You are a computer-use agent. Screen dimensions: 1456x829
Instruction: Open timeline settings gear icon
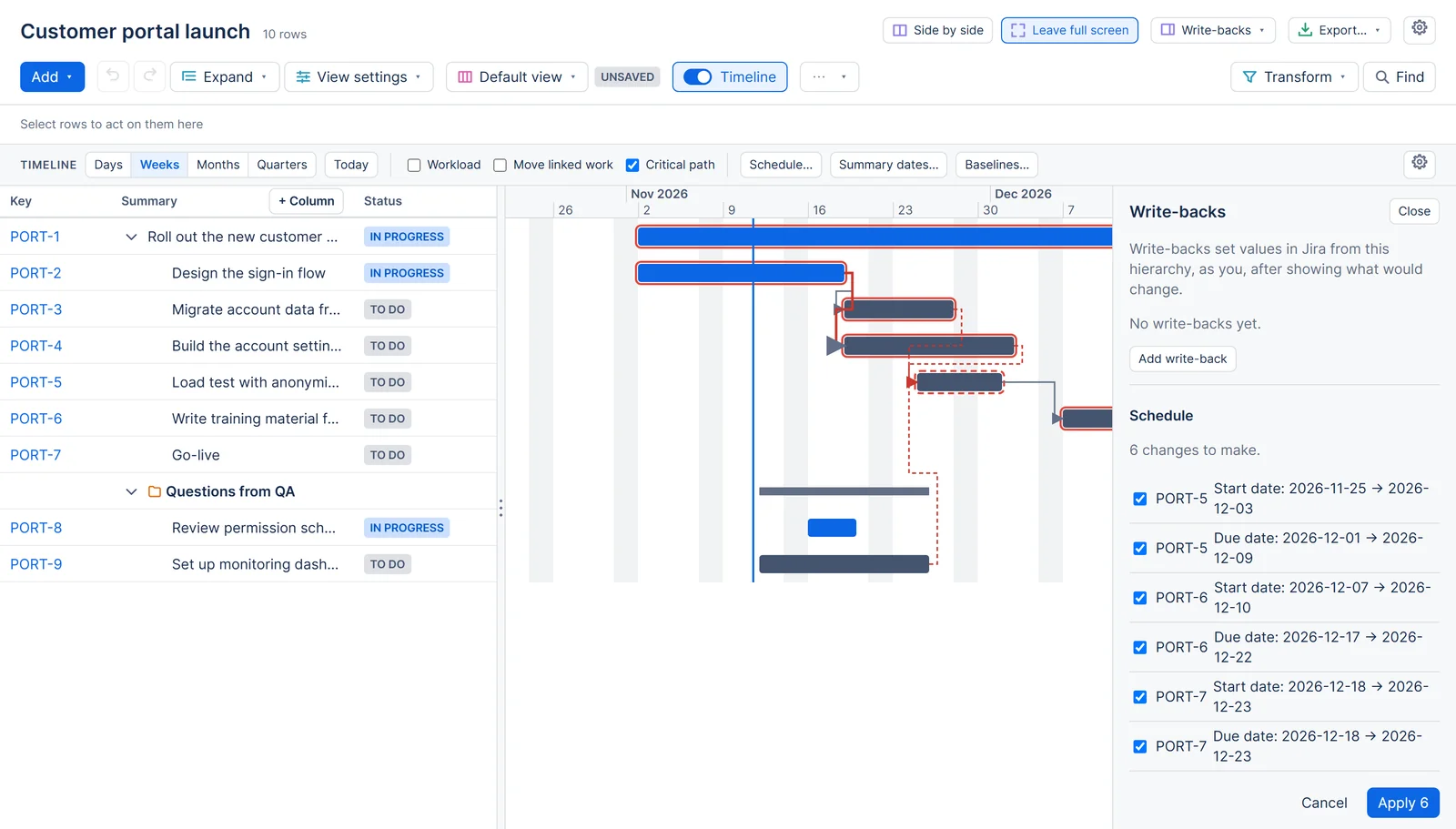point(1420,164)
